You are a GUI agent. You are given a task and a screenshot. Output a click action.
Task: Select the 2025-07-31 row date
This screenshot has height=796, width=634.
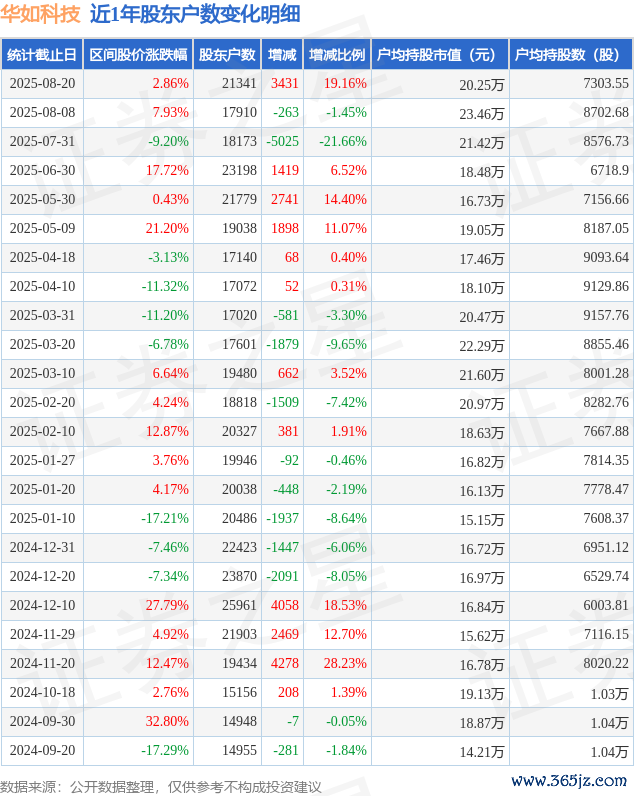click(42, 141)
